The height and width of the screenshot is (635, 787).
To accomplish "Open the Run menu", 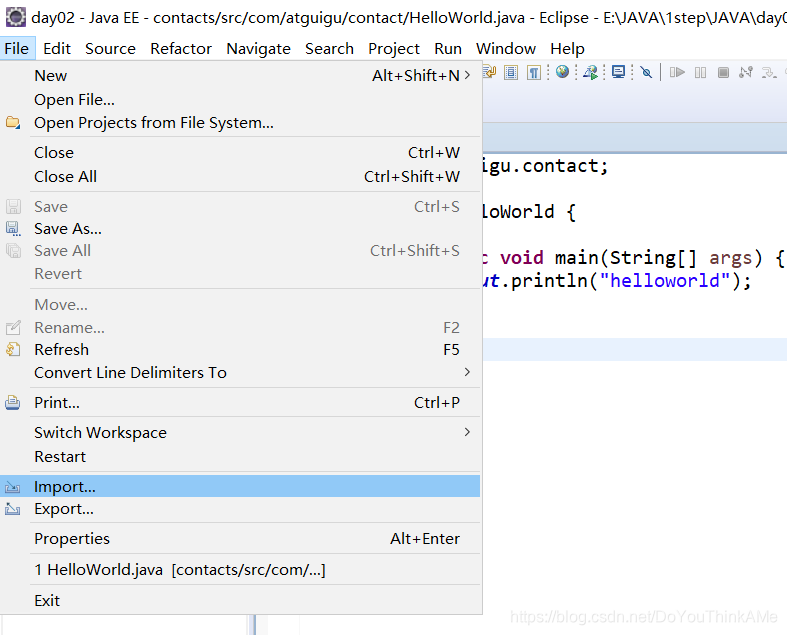I will pyautogui.click(x=448, y=49).
